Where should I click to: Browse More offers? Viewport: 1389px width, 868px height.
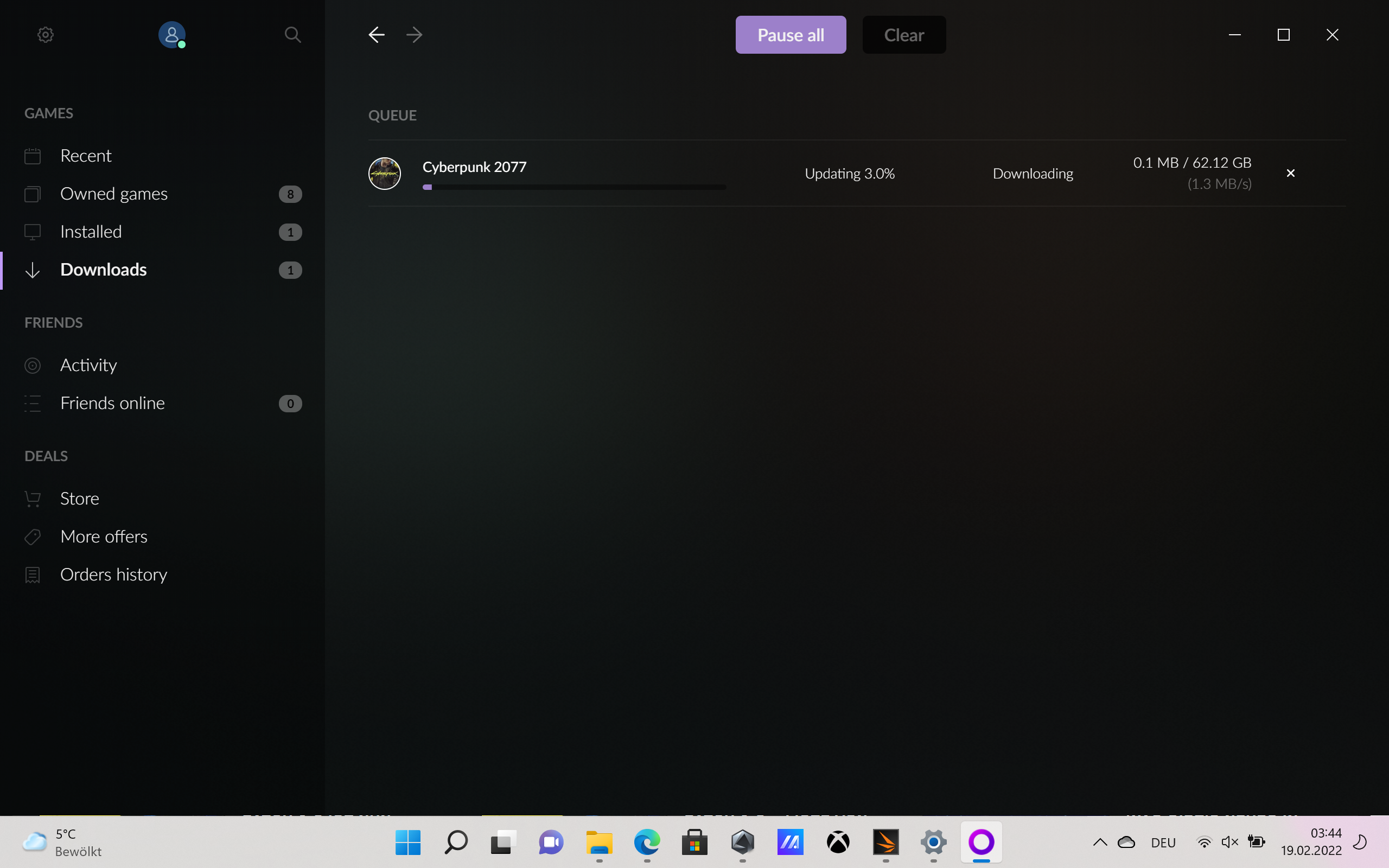[162, 536]
